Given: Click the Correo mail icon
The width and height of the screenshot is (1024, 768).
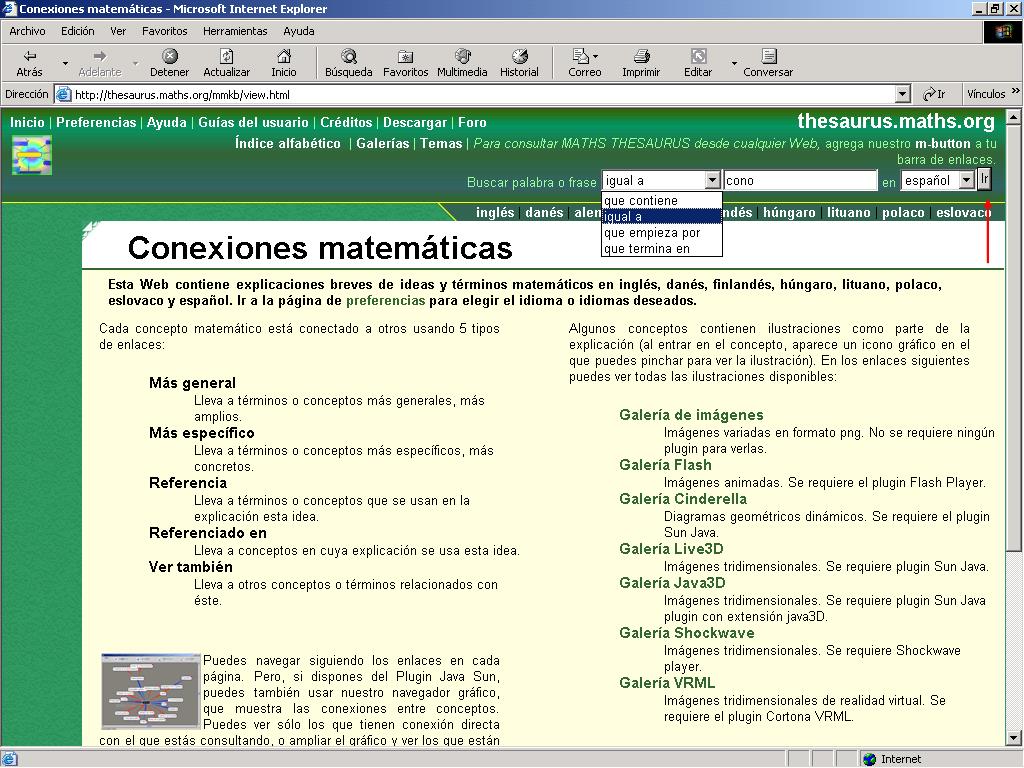Looking at the screenshot, I should click(x=580, y=57).
